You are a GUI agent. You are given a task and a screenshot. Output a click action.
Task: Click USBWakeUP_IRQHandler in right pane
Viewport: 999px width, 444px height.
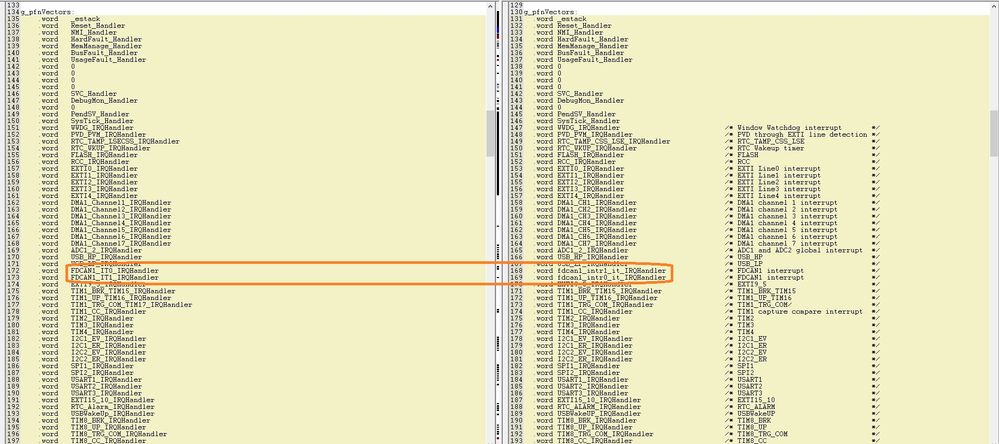point(598,413)
